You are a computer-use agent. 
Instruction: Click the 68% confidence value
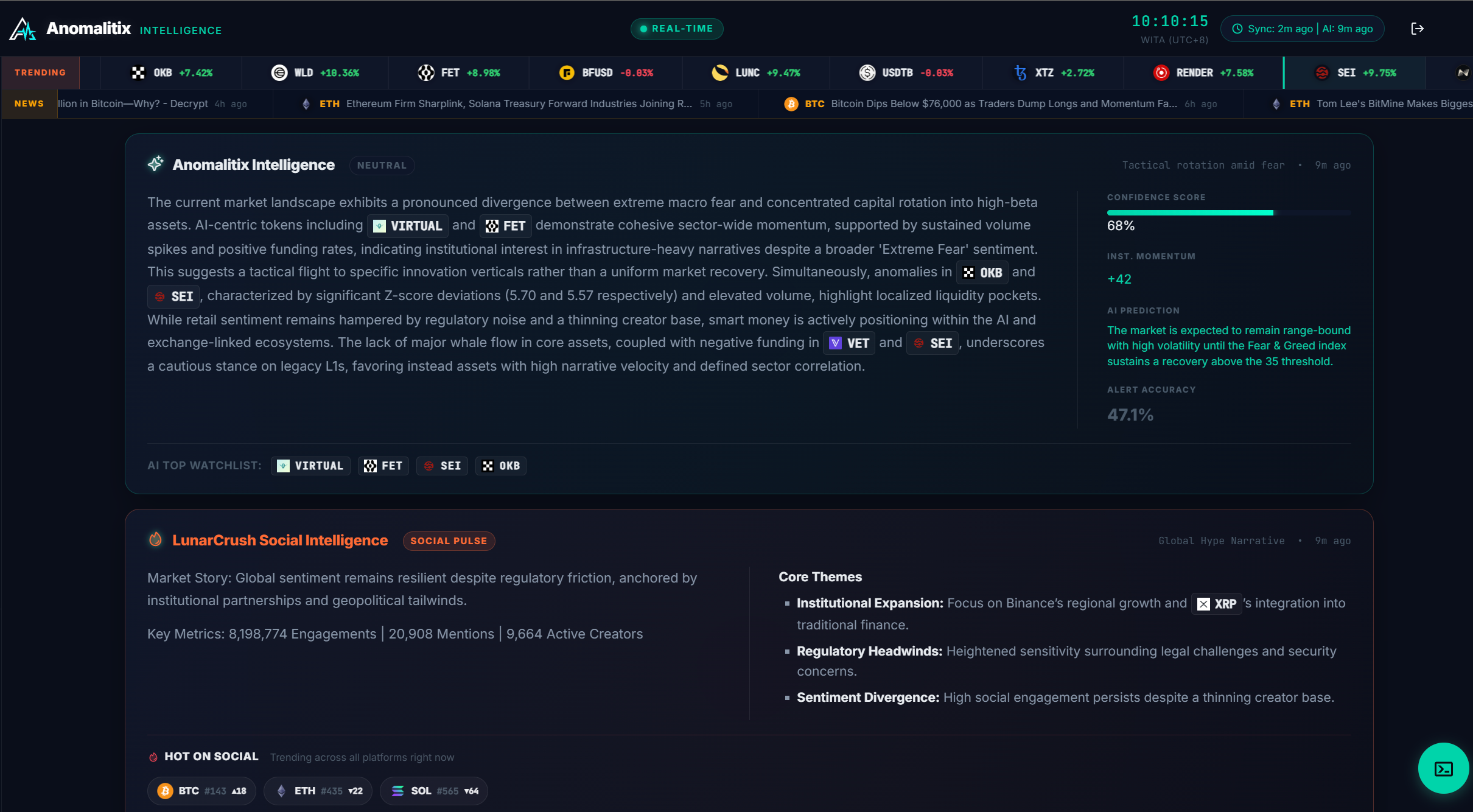coord(1121,226)
